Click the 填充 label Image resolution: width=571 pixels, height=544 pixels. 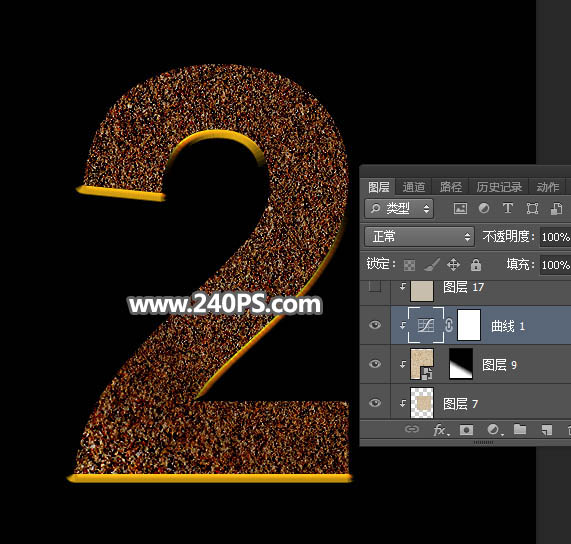(x=520, y=264)
